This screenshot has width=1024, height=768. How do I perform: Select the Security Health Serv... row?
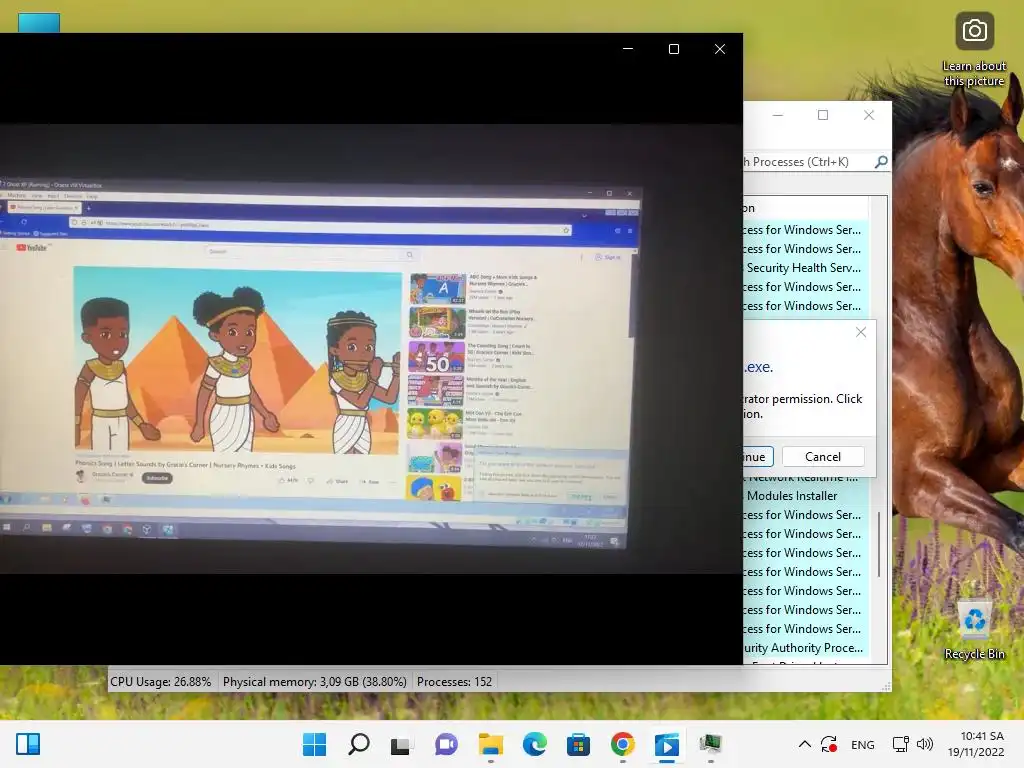(x=806, y=268)
